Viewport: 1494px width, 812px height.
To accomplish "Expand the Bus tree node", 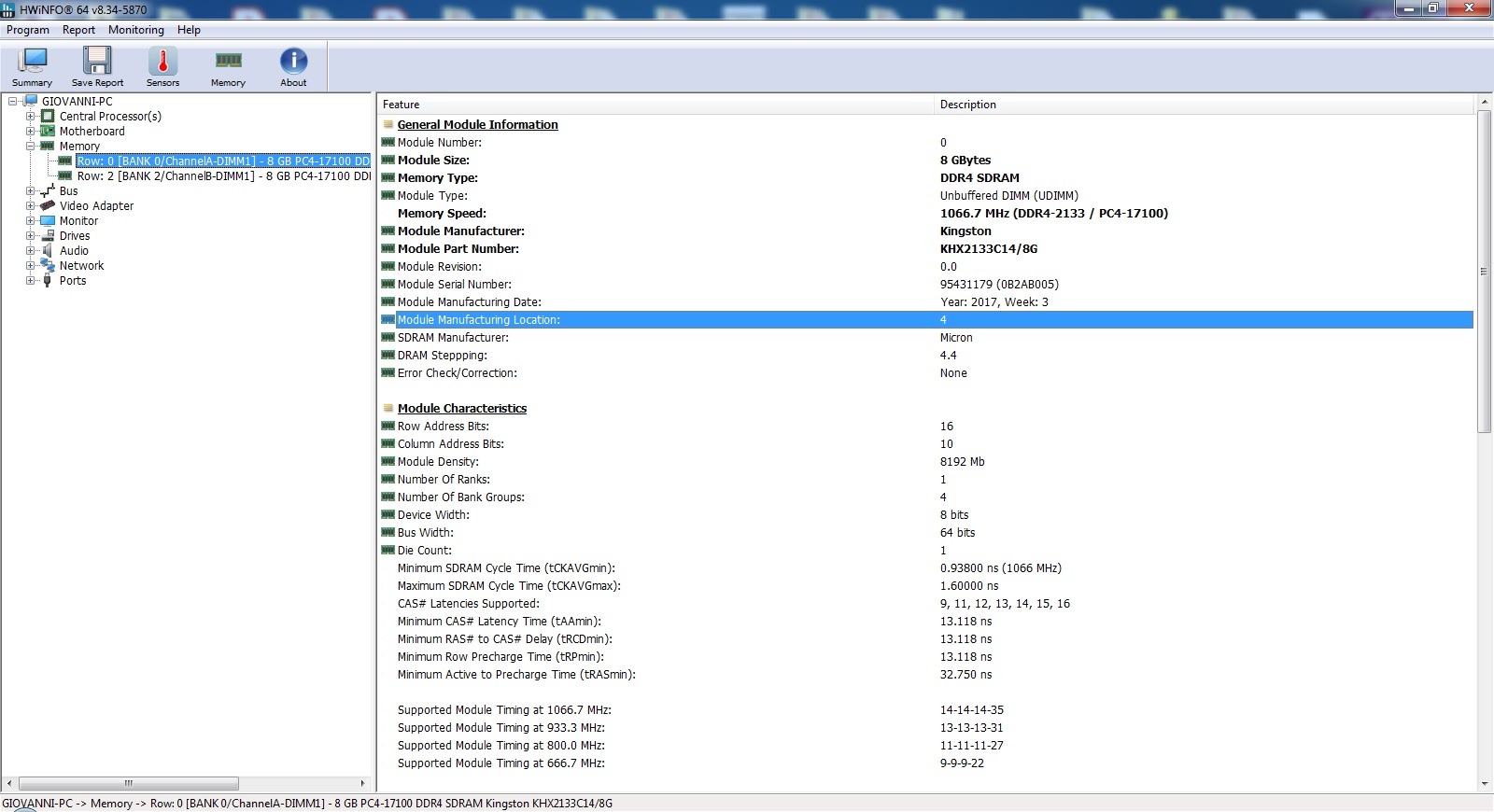I will coord(30,190).
